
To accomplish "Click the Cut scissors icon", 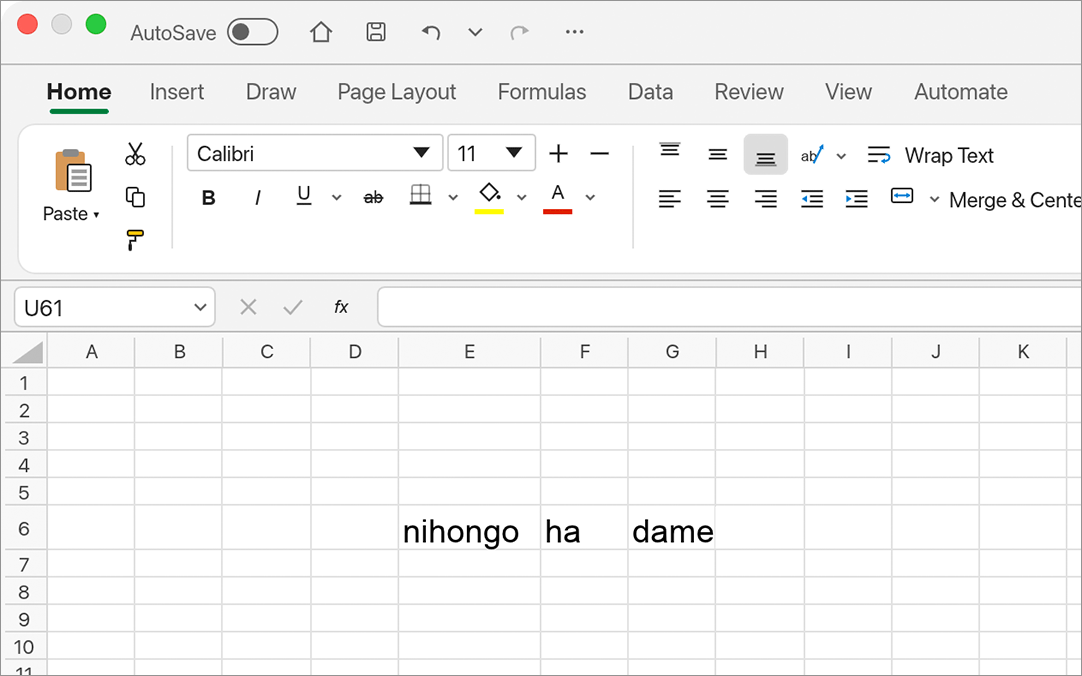I will tap(135, 154).
